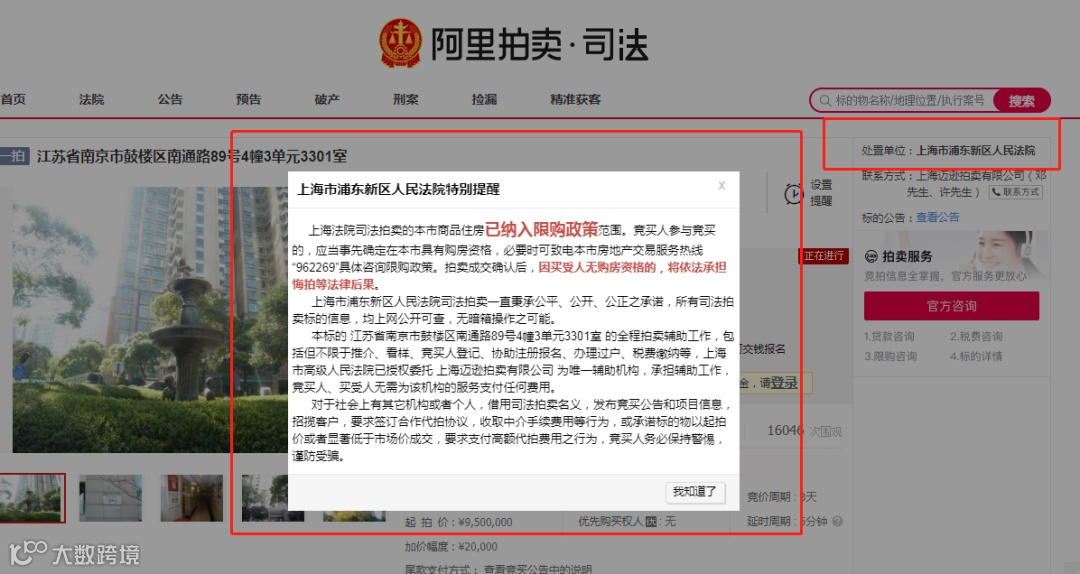Click the main fountain property photo

148,320
